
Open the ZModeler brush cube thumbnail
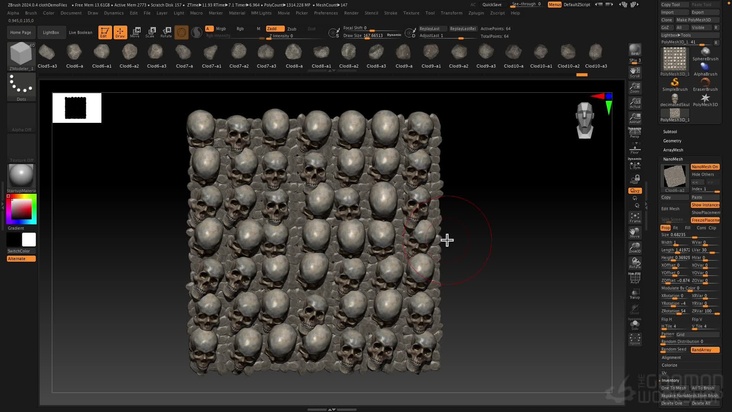point(21,56)
